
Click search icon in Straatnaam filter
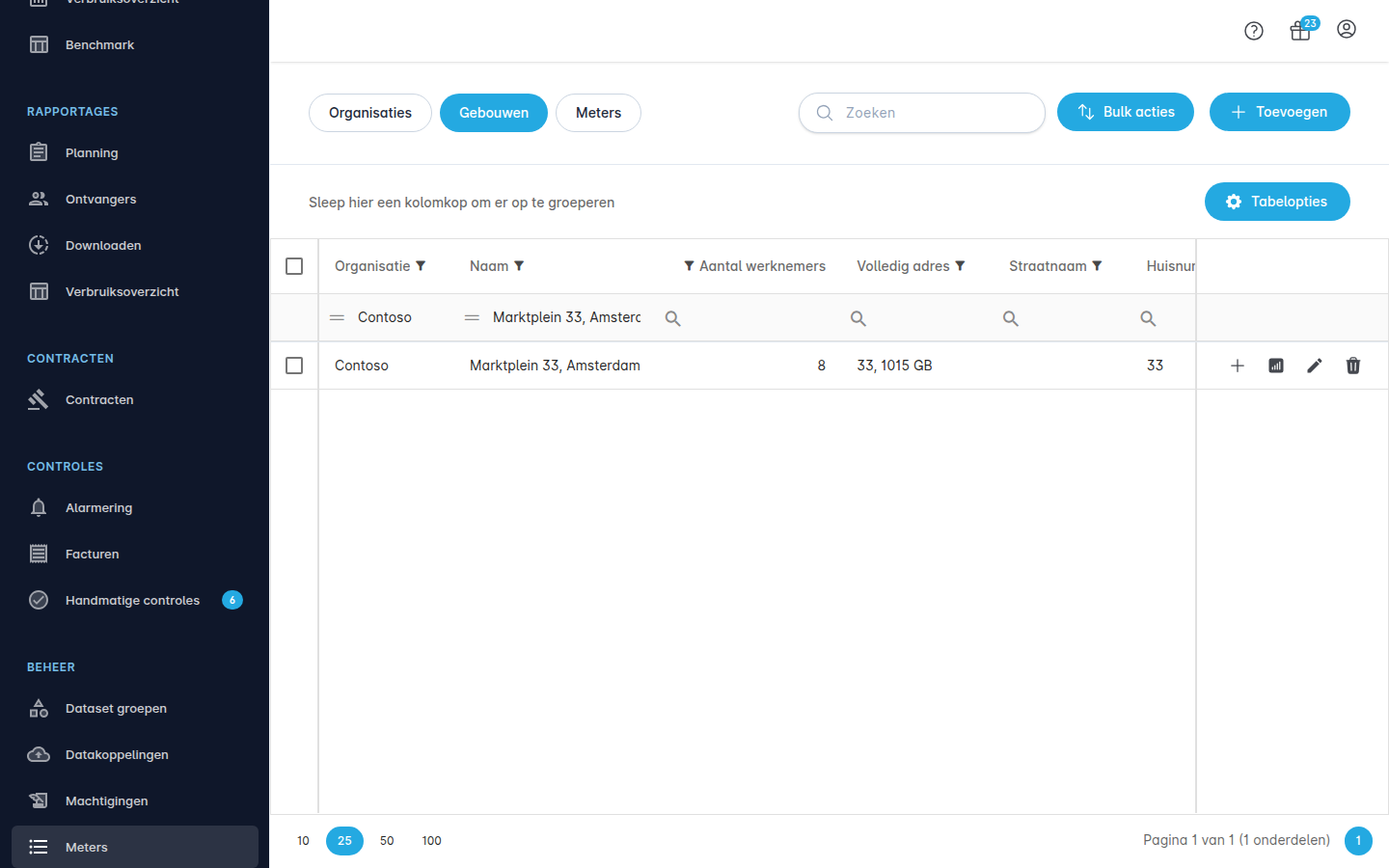coord(1011,318)
